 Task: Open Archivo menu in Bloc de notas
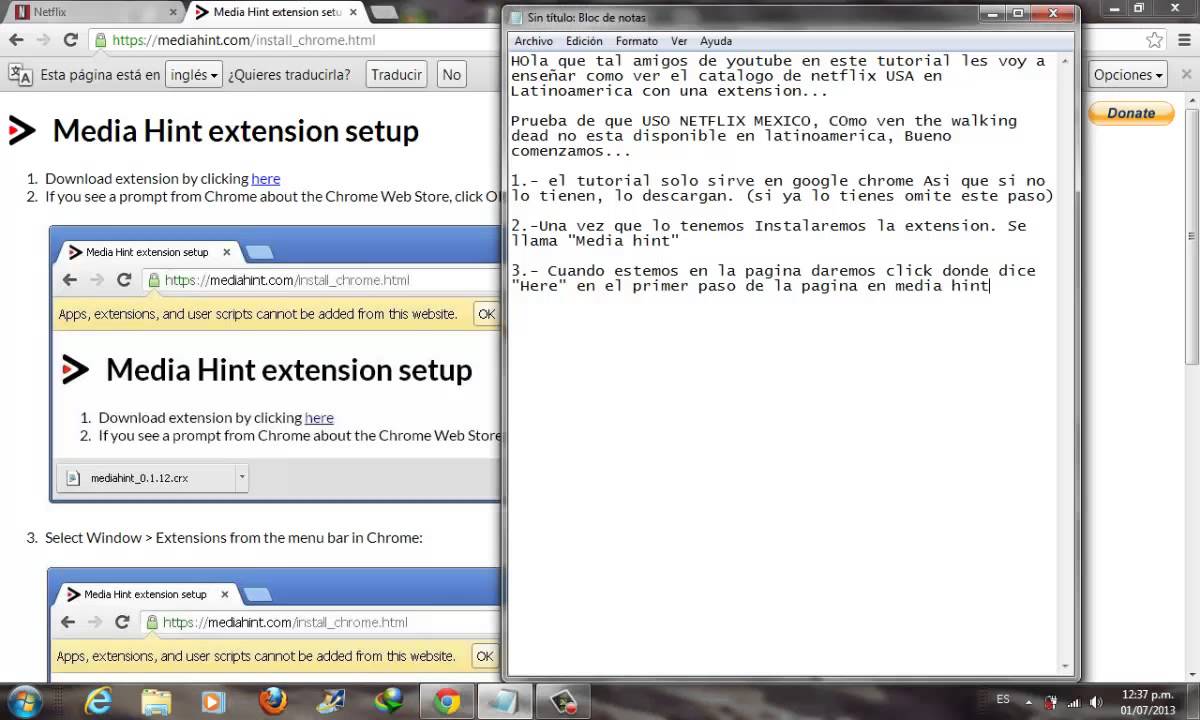coord(534,41)
